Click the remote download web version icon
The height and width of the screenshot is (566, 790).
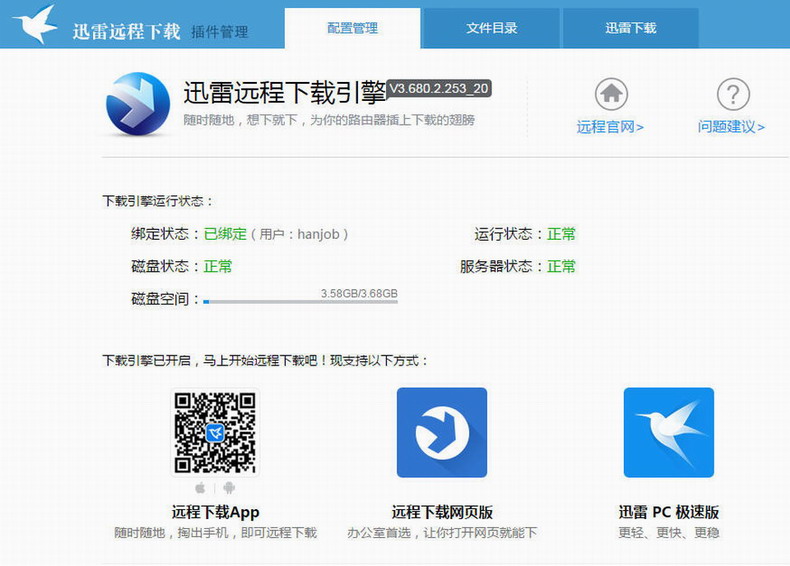[442, 432]
